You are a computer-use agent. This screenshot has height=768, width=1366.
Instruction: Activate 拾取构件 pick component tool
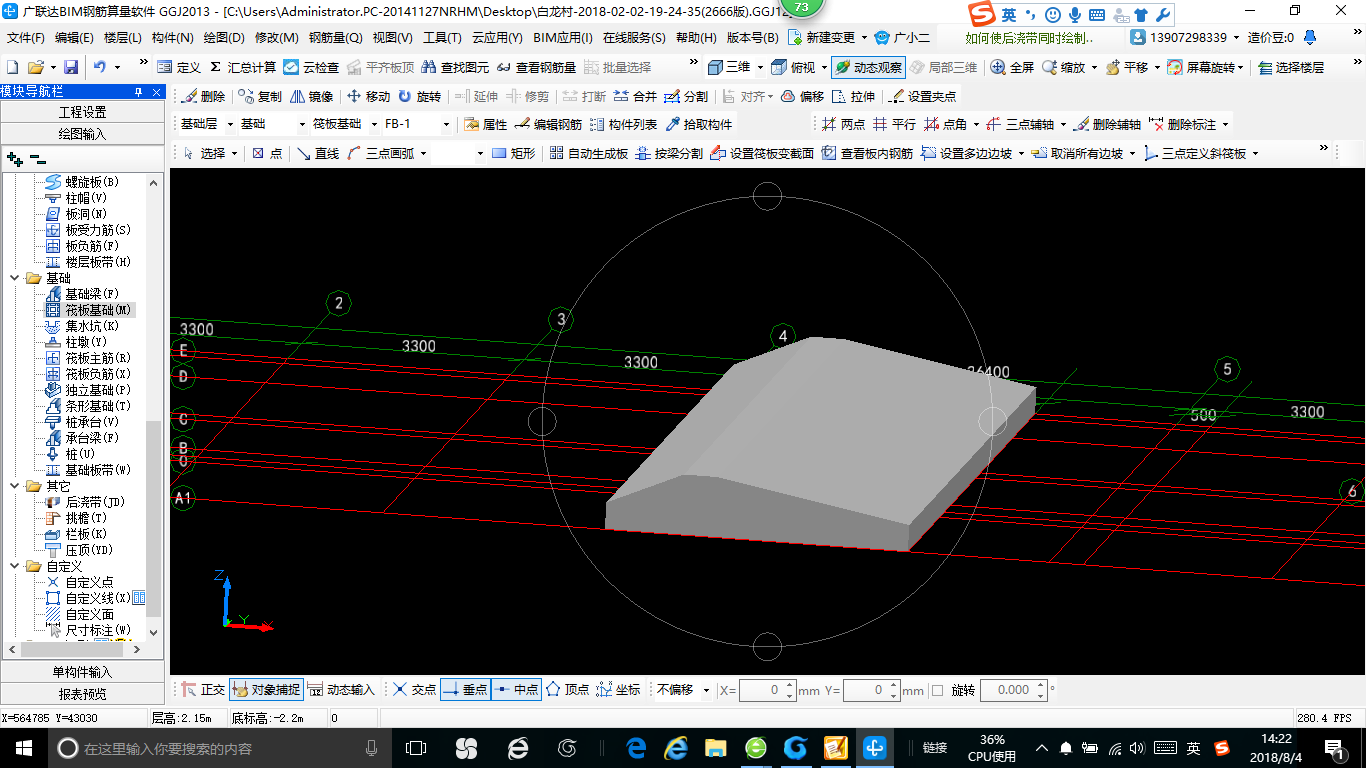[x=698, y=125]
